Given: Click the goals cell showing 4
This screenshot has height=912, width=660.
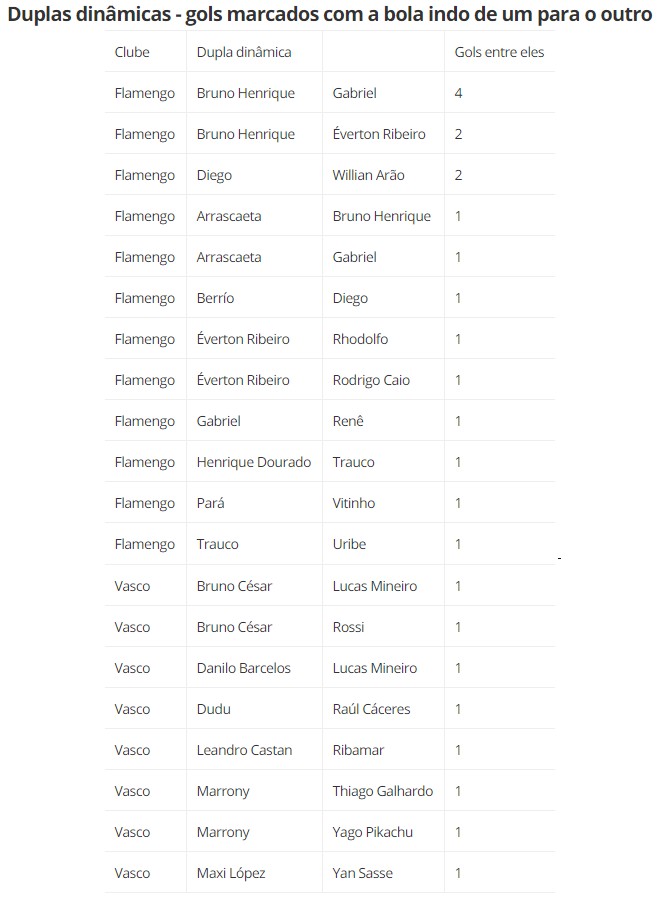Looking at the screenshot, I should [x=458, y=93].
